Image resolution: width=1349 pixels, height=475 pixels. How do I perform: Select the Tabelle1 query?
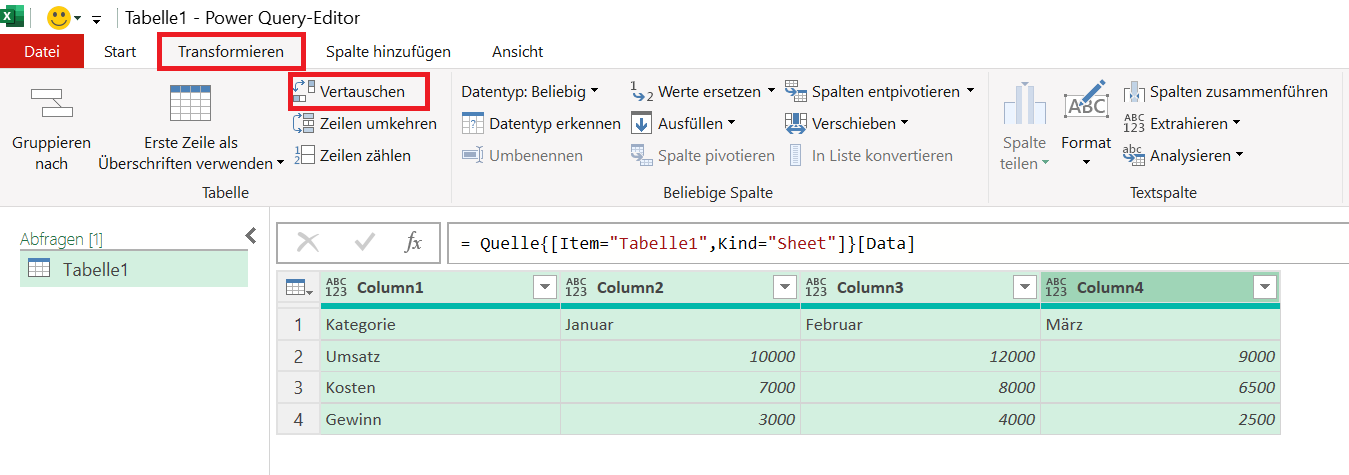pos(134,269)
